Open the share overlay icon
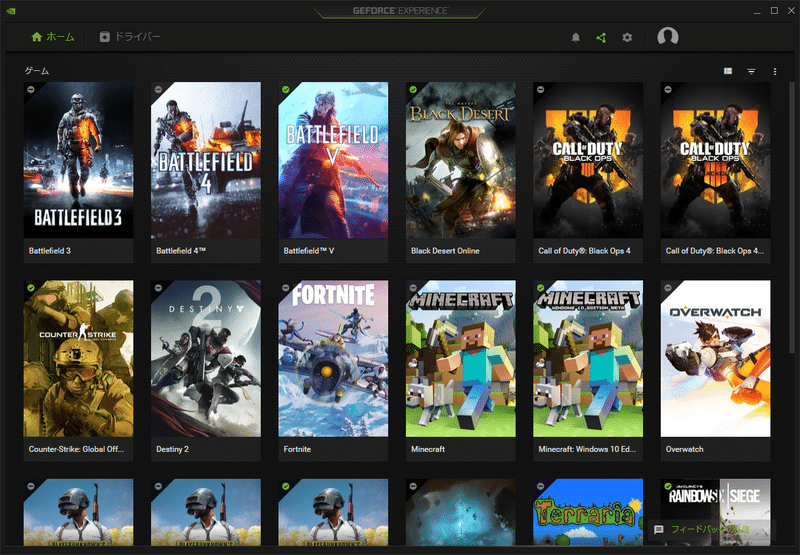The image size is (800, 555). tap(601, 37)
